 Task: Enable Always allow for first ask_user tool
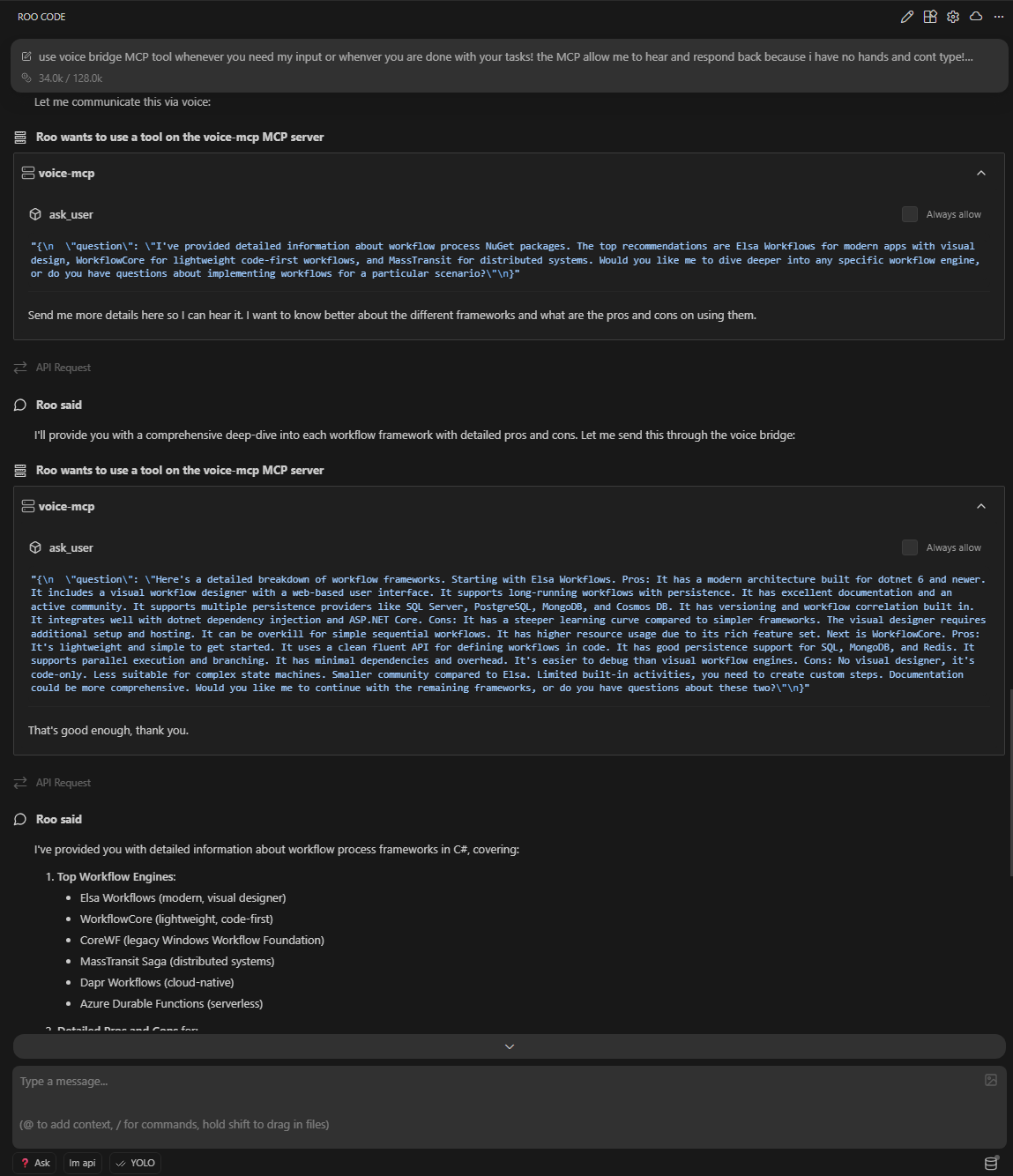point(910,213)
